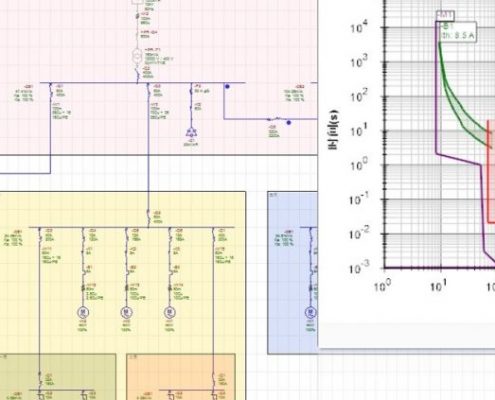Image resolution: width=495 pixels, height=400 pixels.
Task: Select the rightmost motor symbol in the yellow panel
Action: [170, 313]
